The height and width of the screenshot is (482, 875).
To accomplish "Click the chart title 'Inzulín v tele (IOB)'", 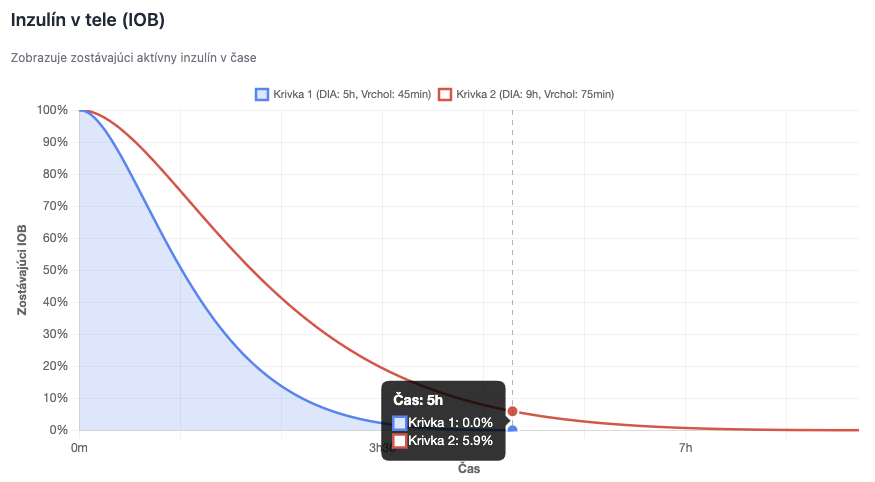I will 88,19.
